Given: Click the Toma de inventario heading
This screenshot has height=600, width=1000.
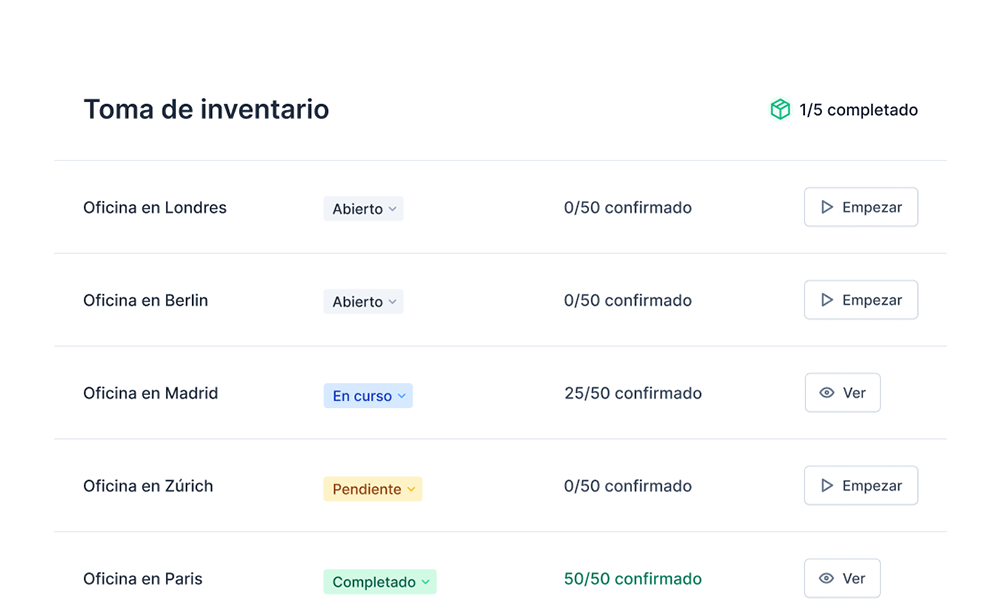Looking at the screenshot, I should 206,109.
